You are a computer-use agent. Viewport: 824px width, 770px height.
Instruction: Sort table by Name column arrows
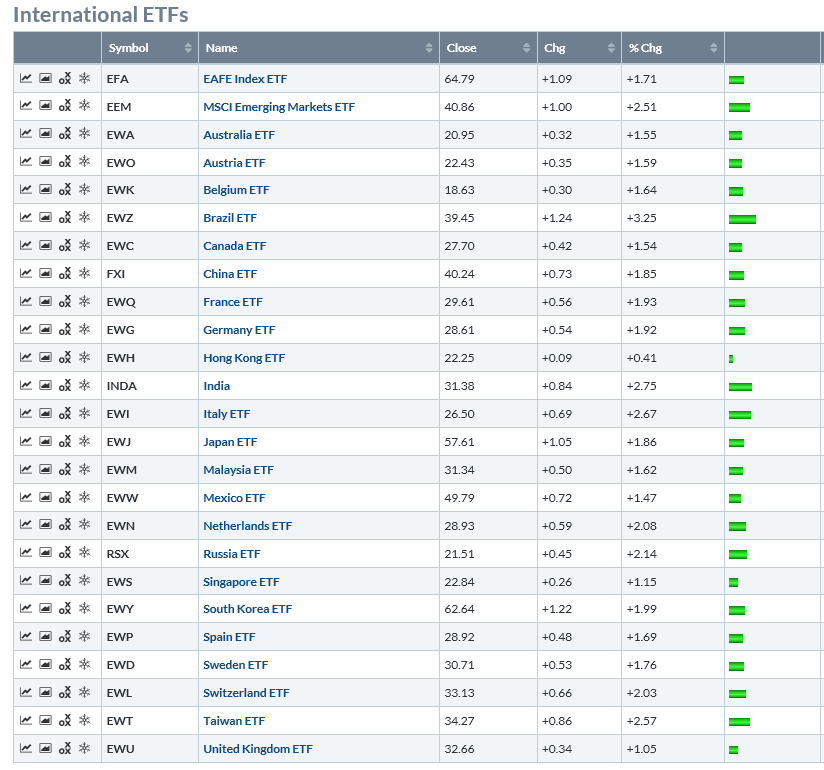click(429, 48)
